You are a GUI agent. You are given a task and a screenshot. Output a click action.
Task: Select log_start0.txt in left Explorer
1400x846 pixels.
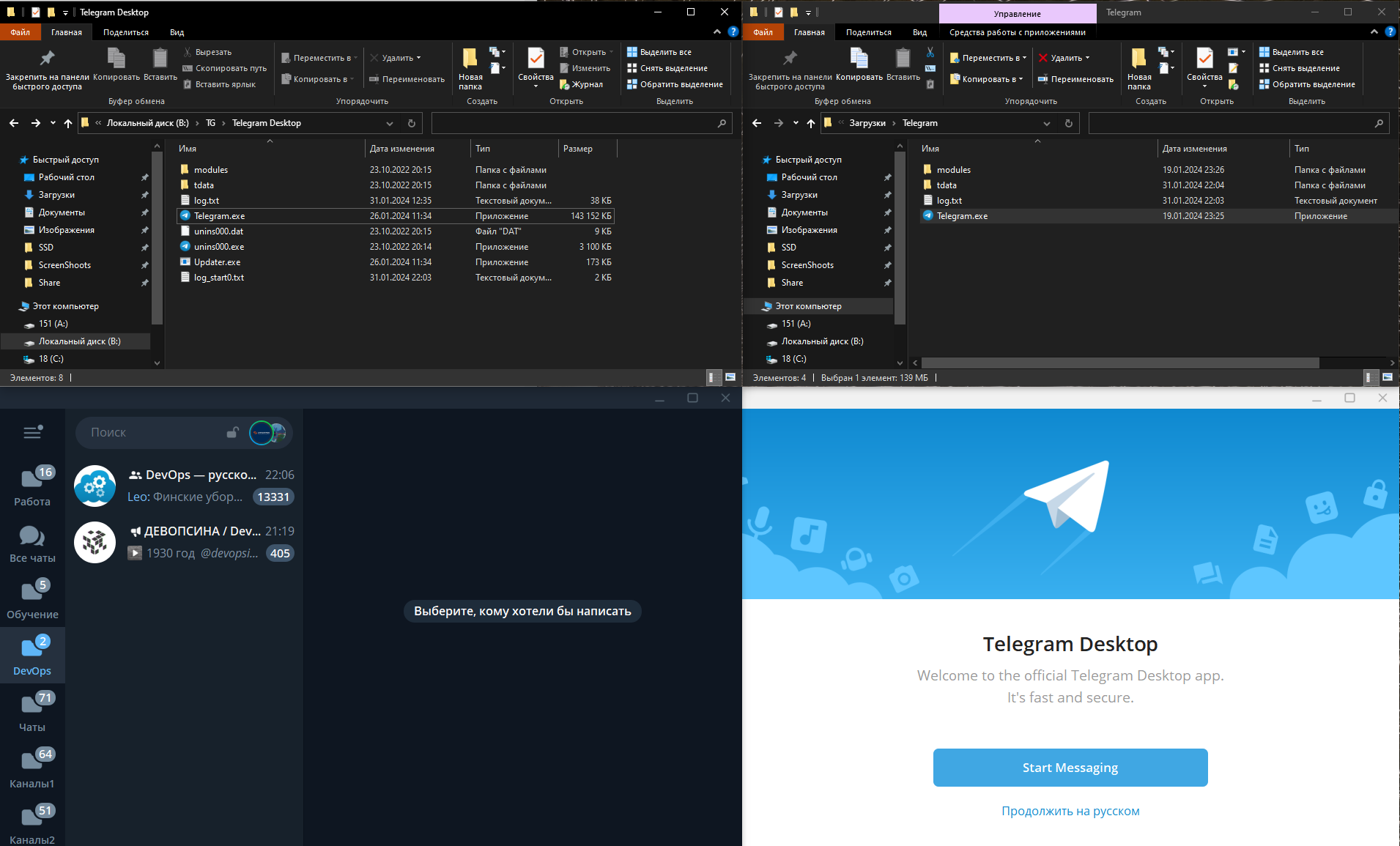click(395, 278)
